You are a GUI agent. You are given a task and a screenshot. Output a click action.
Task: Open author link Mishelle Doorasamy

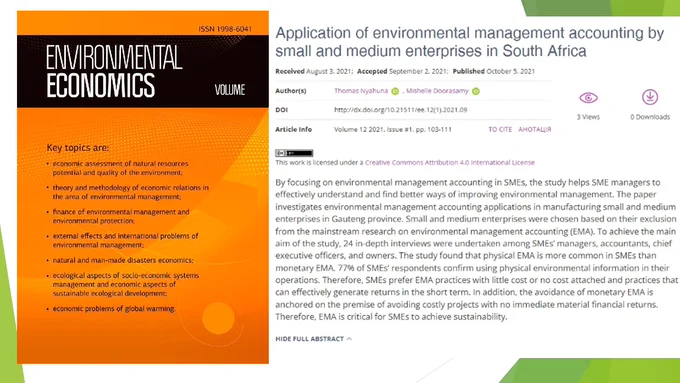coord(437,91)
